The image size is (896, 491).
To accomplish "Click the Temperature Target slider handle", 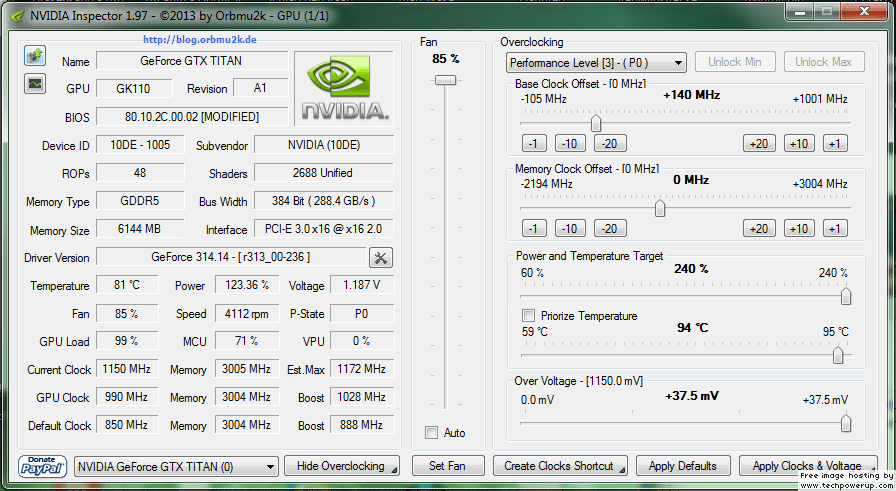I will (838, 355).
